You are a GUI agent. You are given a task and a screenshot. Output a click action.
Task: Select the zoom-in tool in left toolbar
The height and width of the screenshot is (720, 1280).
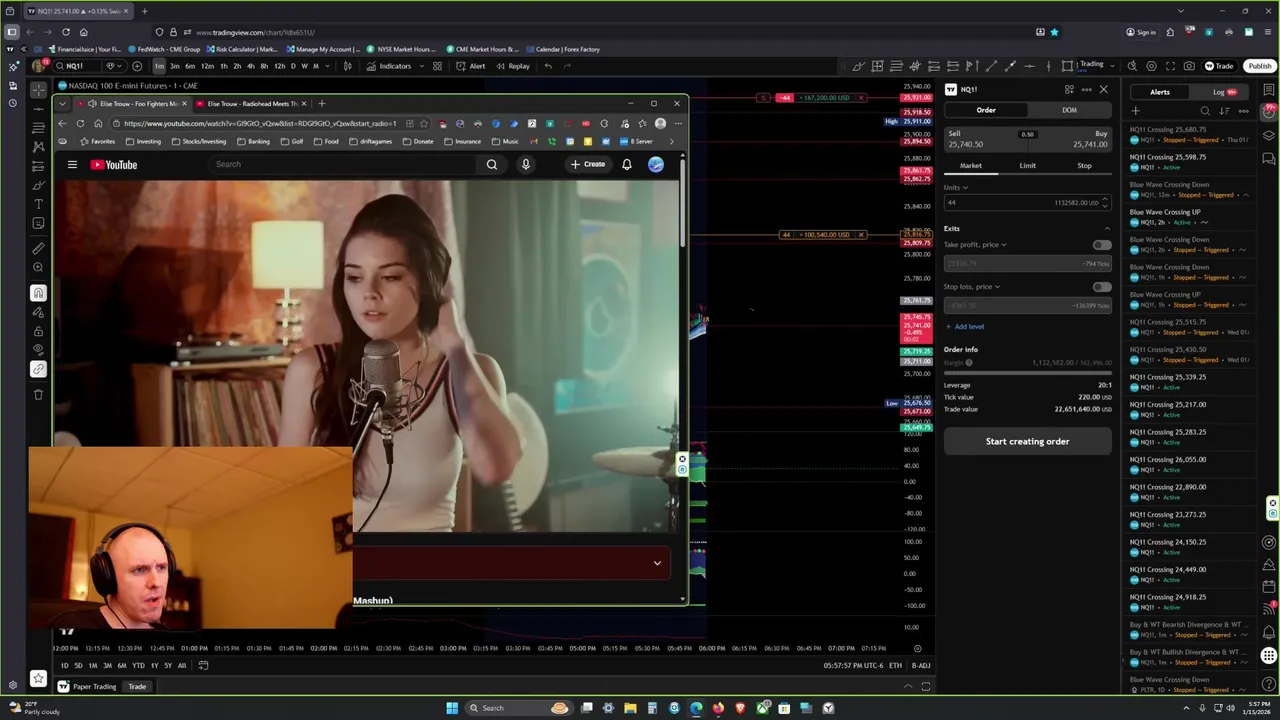[38, 267]
